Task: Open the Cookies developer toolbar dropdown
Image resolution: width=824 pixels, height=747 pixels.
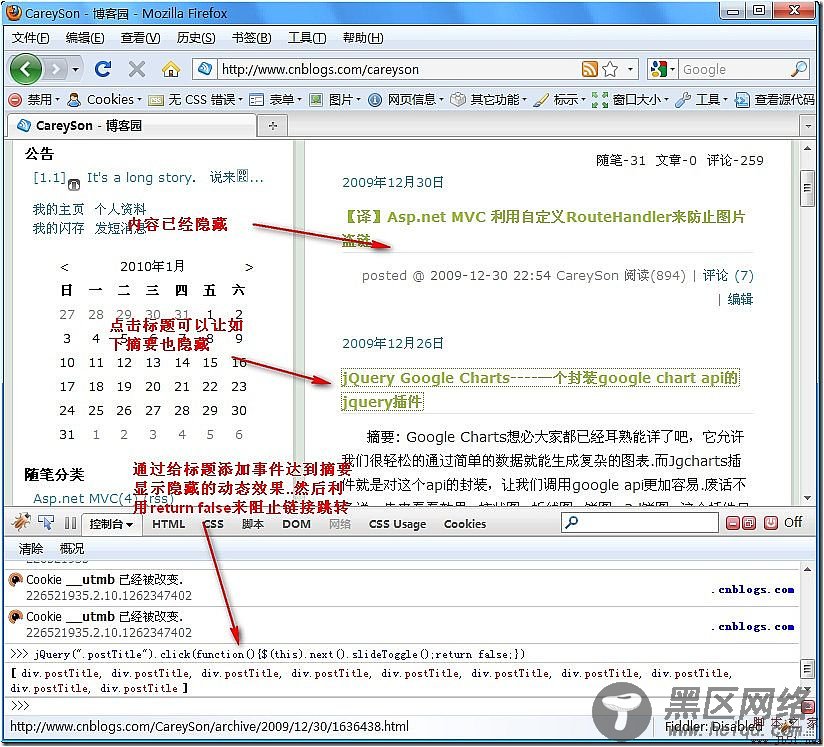Action: (x=105, y=99)
